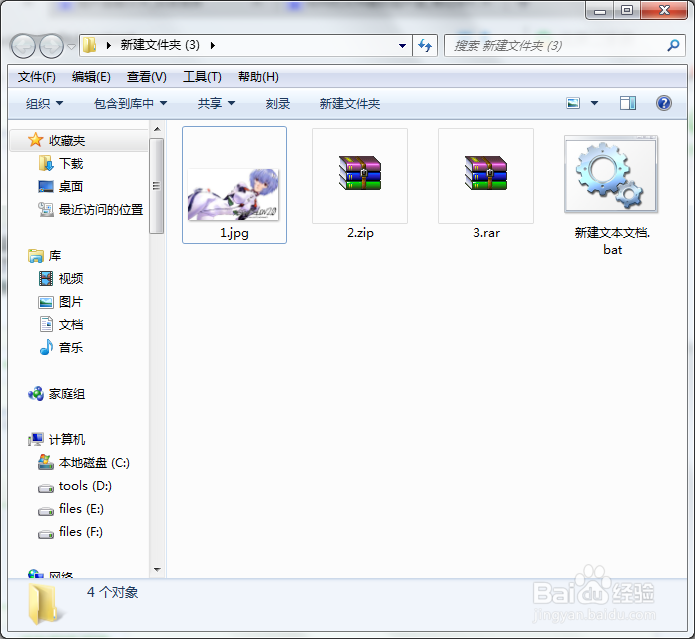This screenshot has height=639, width=695.
Task: Click the 图片 library icon
Action: pyautogui.click(x=46, y=302)
